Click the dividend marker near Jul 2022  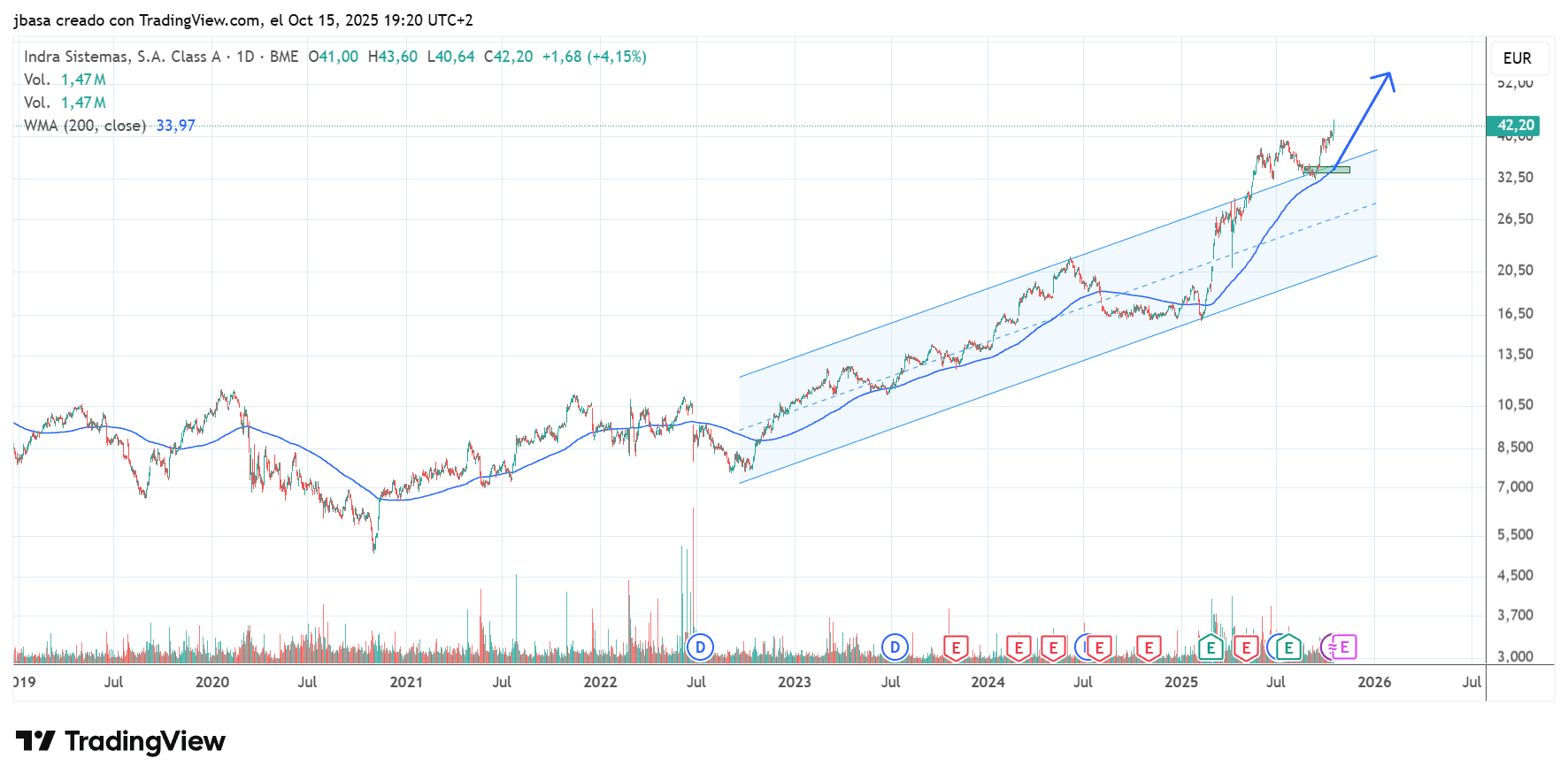pyautogui.click(x=700, y=647)
